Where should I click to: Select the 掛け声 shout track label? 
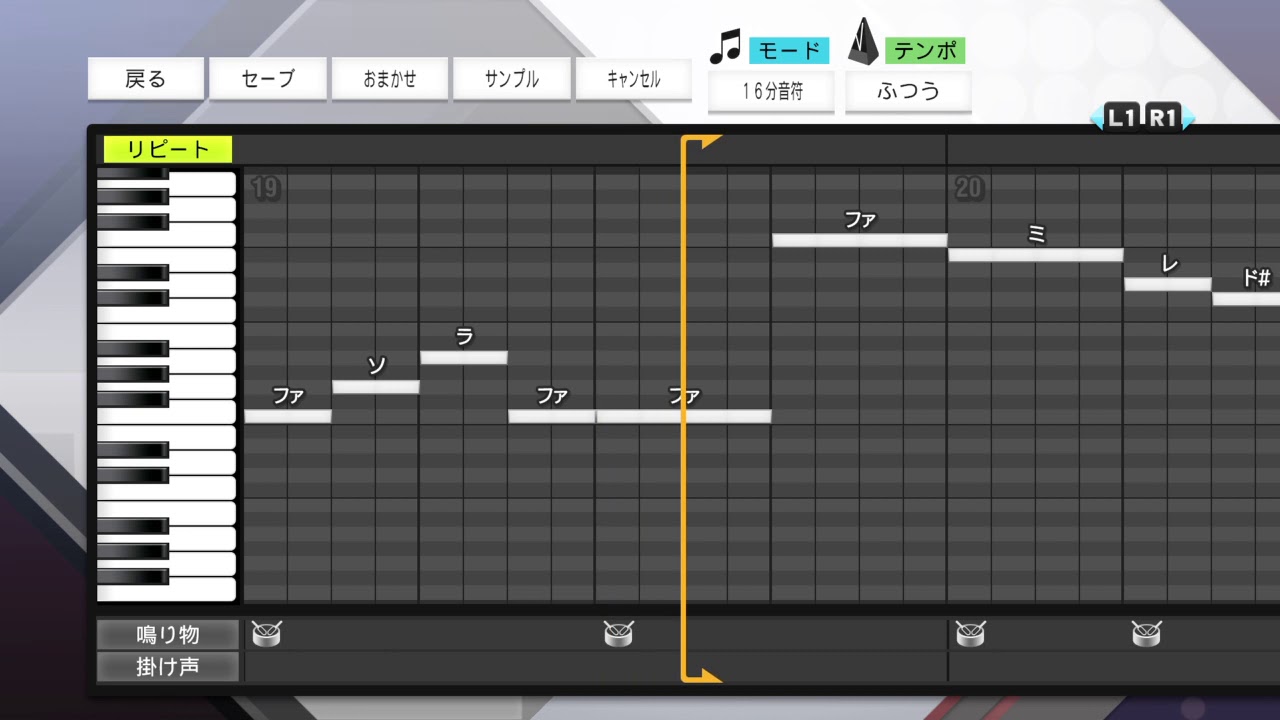click(x=168, y=666)
